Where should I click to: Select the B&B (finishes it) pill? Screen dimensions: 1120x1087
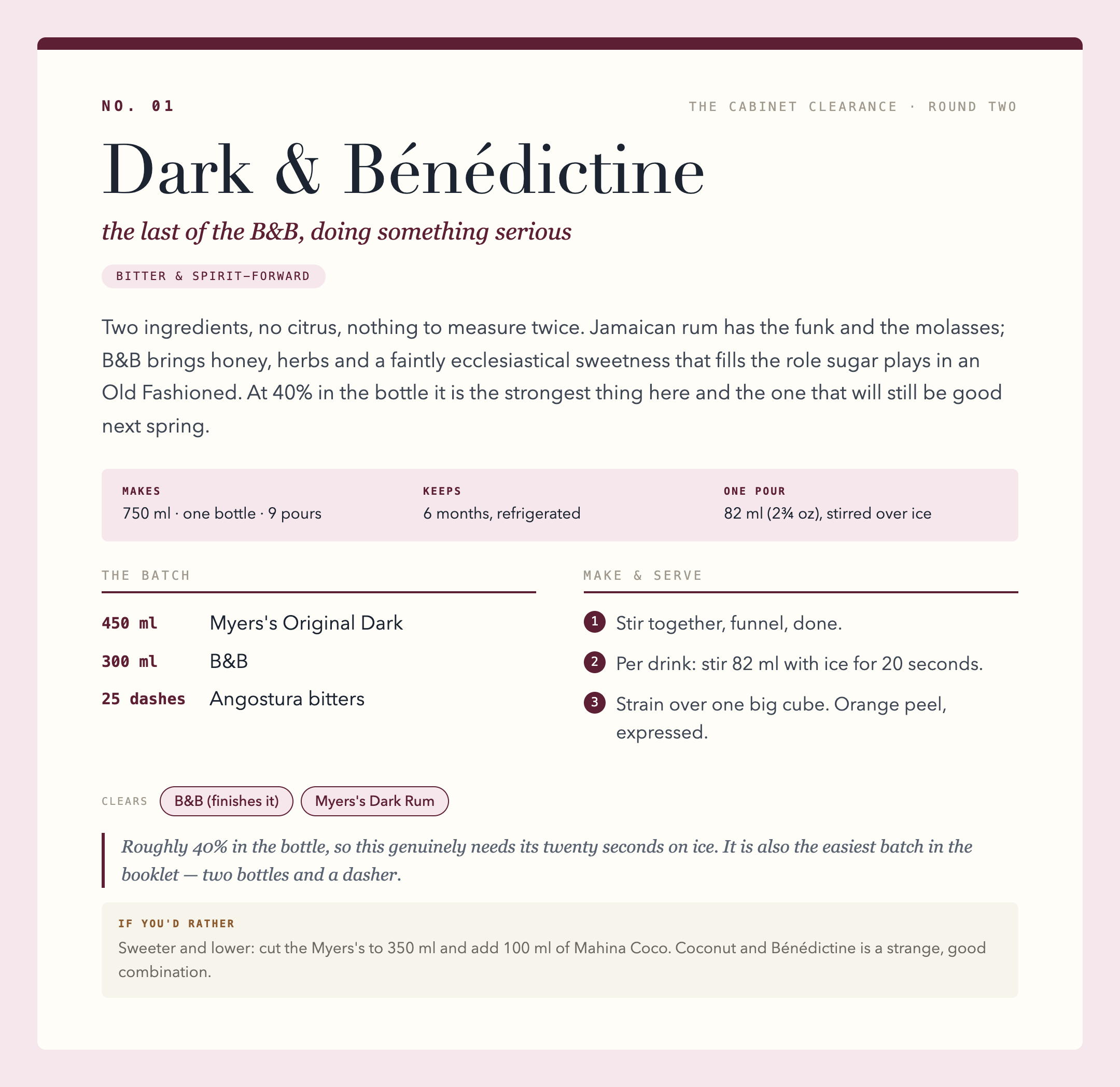tap(226, 801)
